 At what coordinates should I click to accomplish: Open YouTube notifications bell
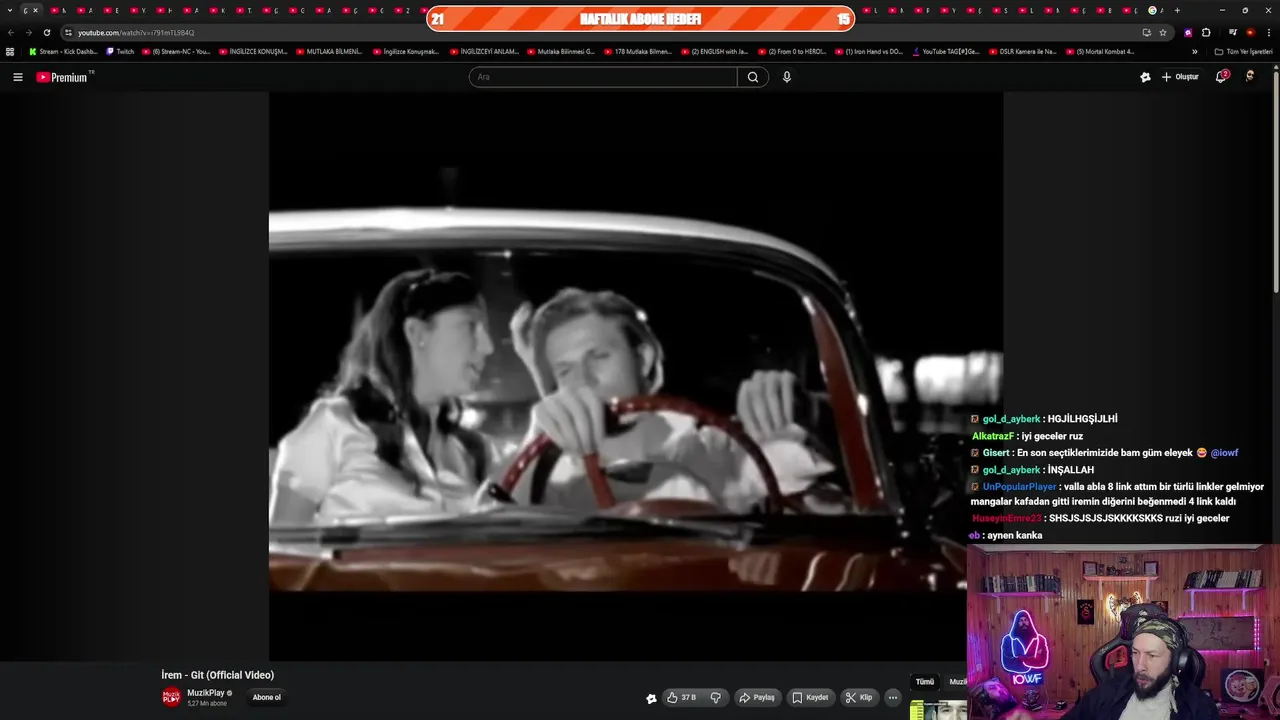pos(1221,77)
